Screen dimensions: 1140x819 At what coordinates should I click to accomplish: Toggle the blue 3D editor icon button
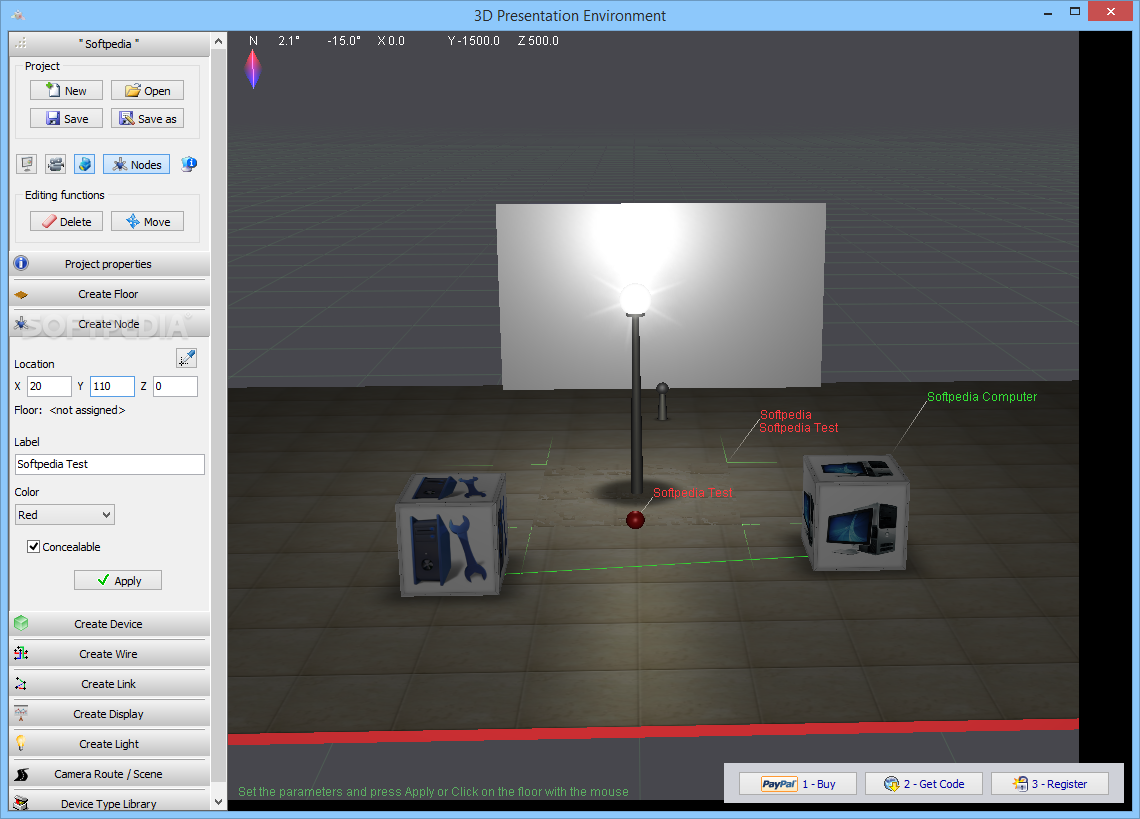(x=84, y=164)
